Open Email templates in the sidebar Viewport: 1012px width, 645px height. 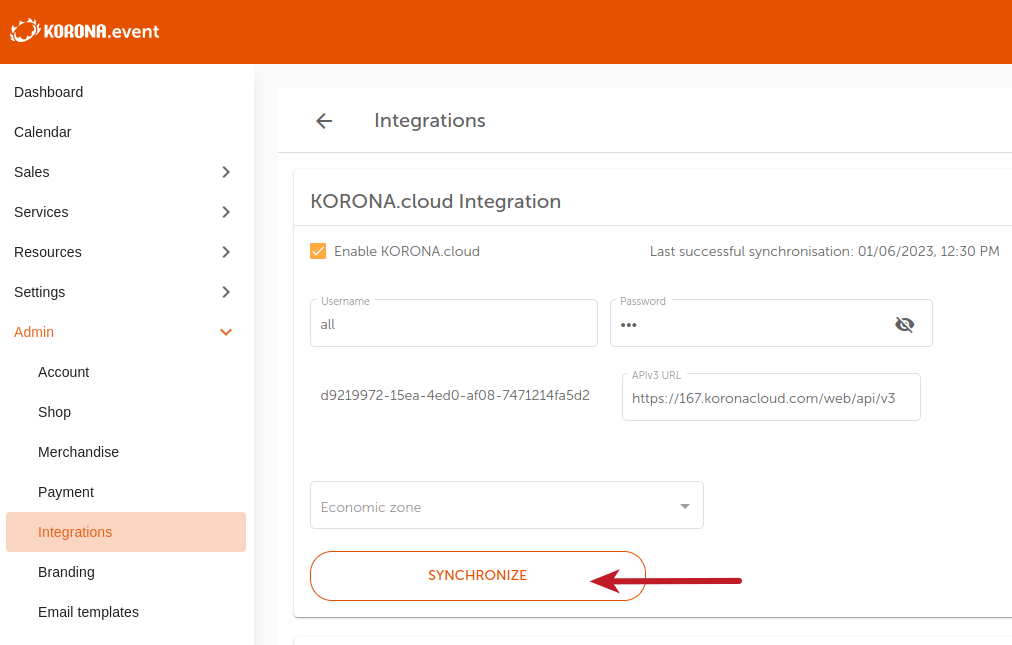(88, 612)
